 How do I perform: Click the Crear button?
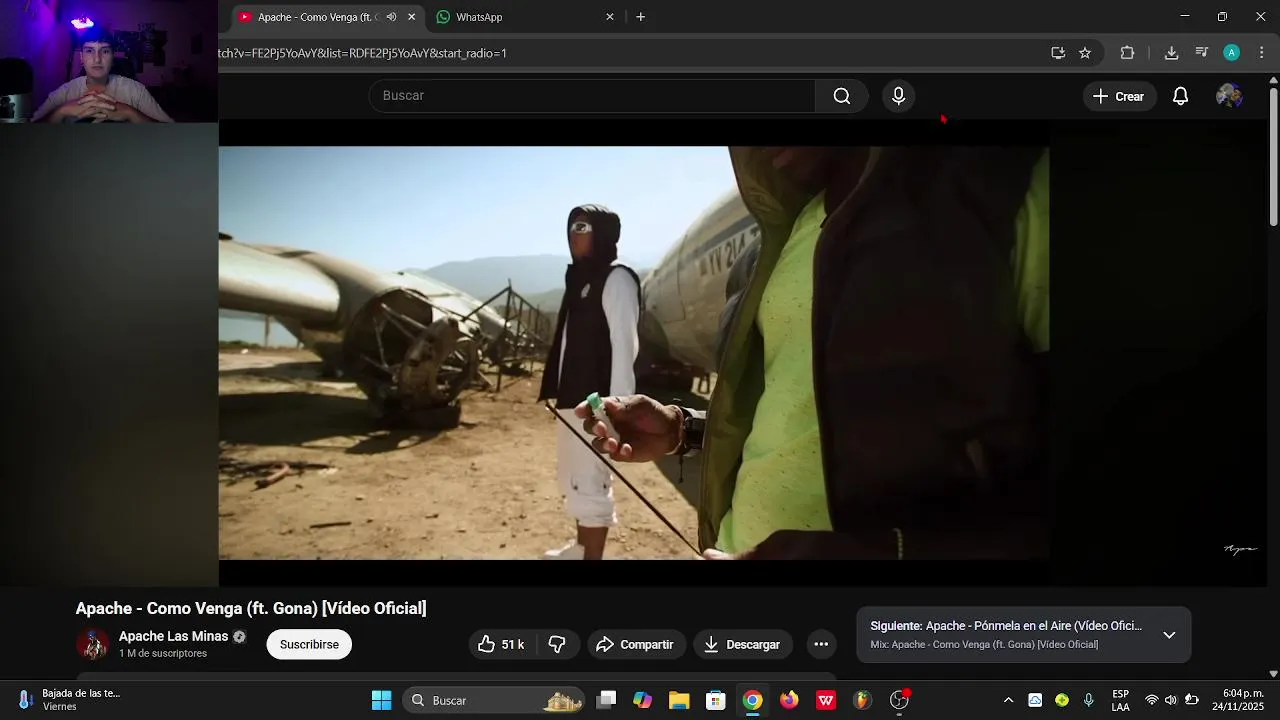(x=1119, y=96)
